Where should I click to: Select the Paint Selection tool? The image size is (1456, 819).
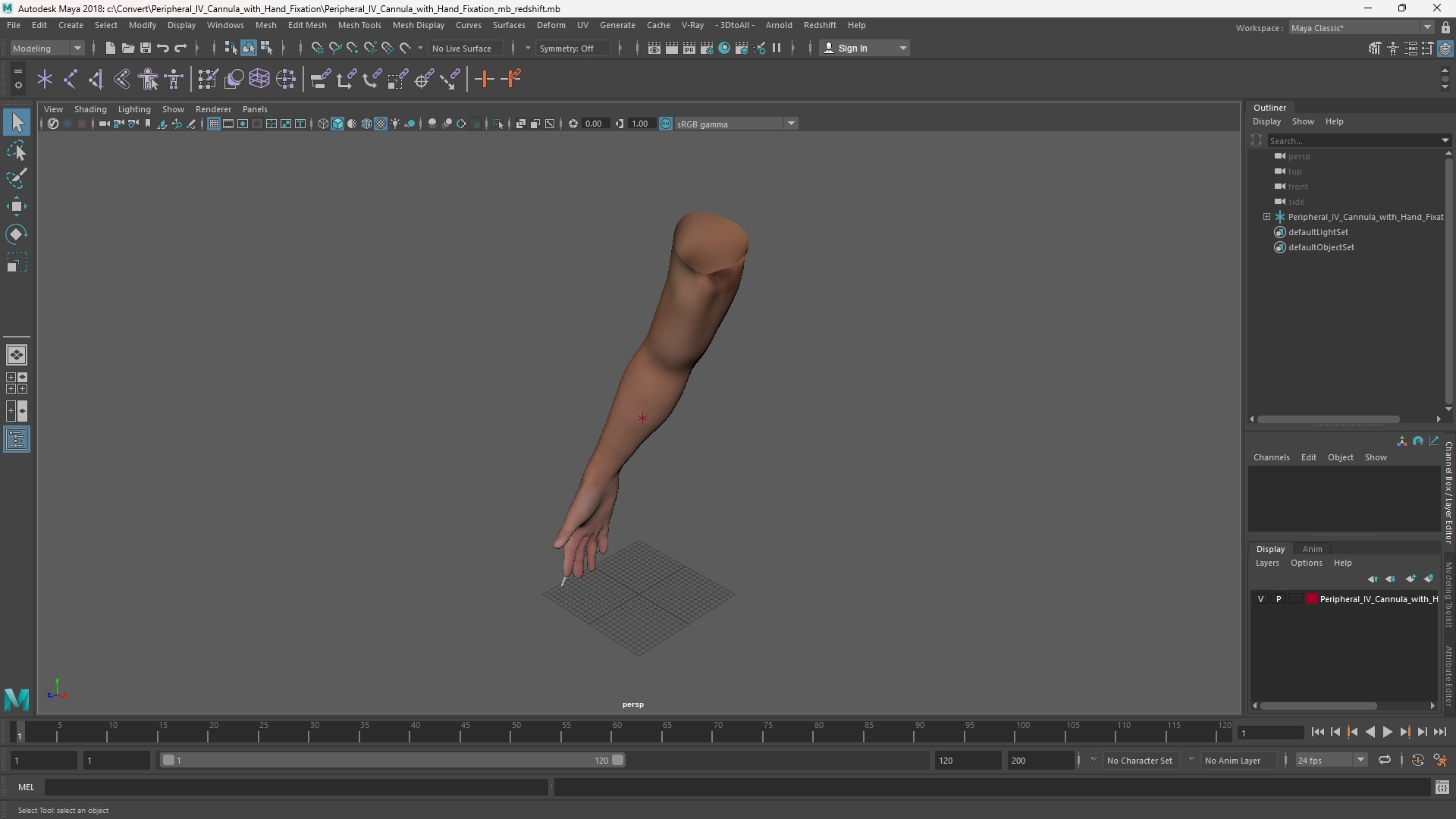pyautogui.click(x=17, y=178)
